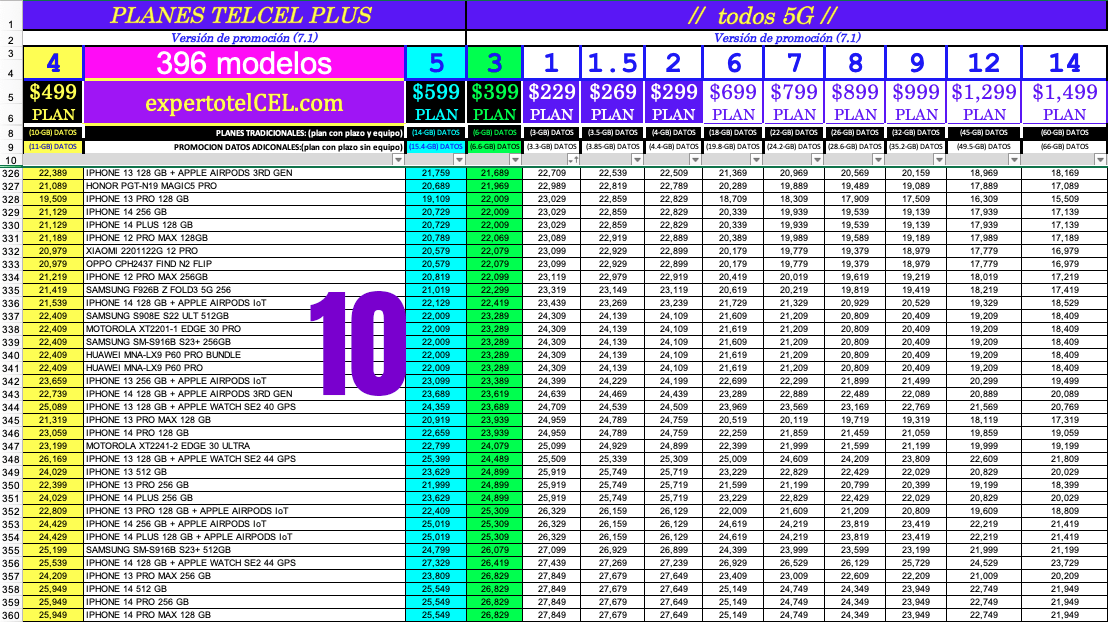Select the 'IPHONE 14 PLUS 256 GB' cell

(x=244, y=498)
